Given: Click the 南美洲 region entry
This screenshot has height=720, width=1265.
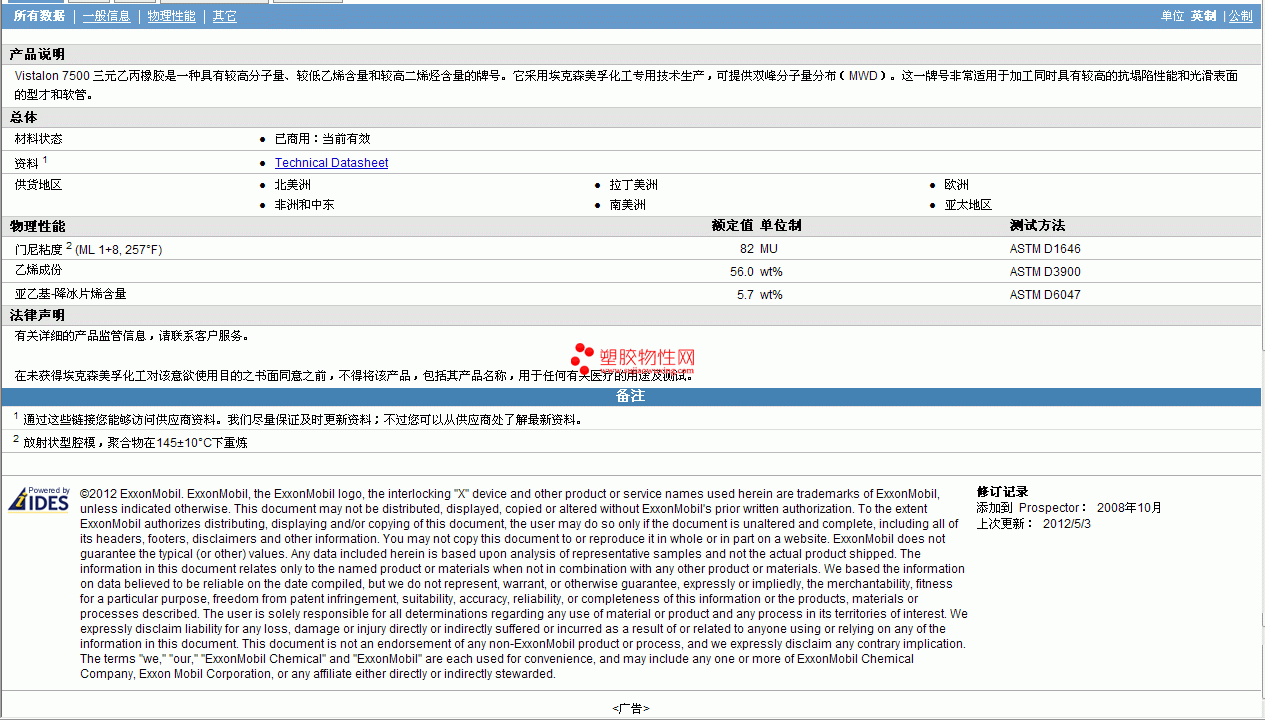Looking at the screenshot, I should pyautogui.click(x=628, y=205).
